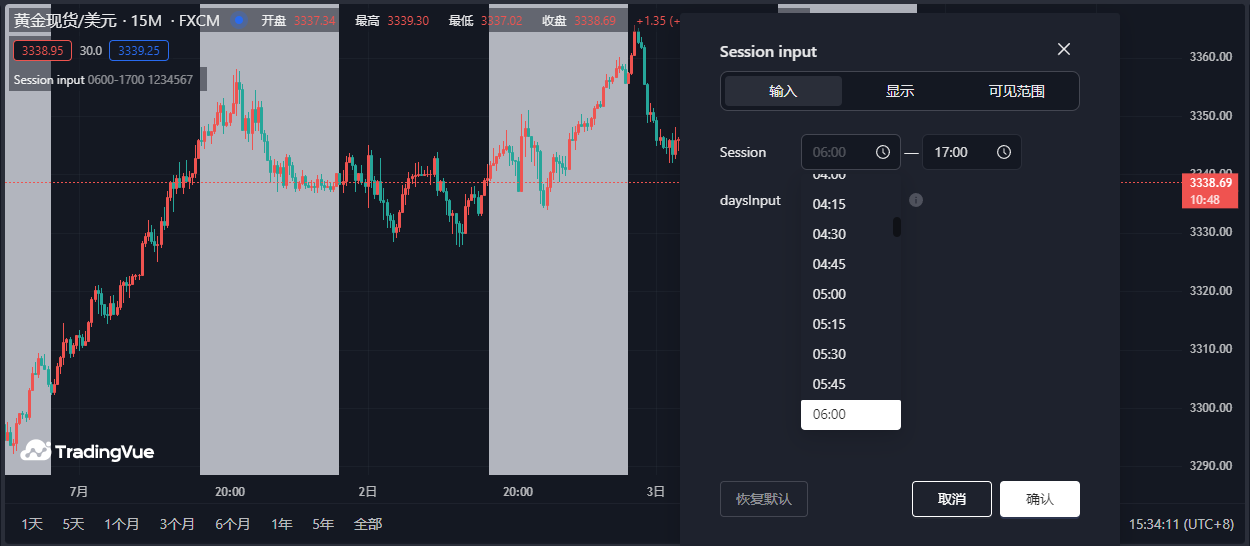The width and height of the screenshot is (1250, 546).
Task: Click the 恢复默认 reset button
Action: click(x=763, y=499)
